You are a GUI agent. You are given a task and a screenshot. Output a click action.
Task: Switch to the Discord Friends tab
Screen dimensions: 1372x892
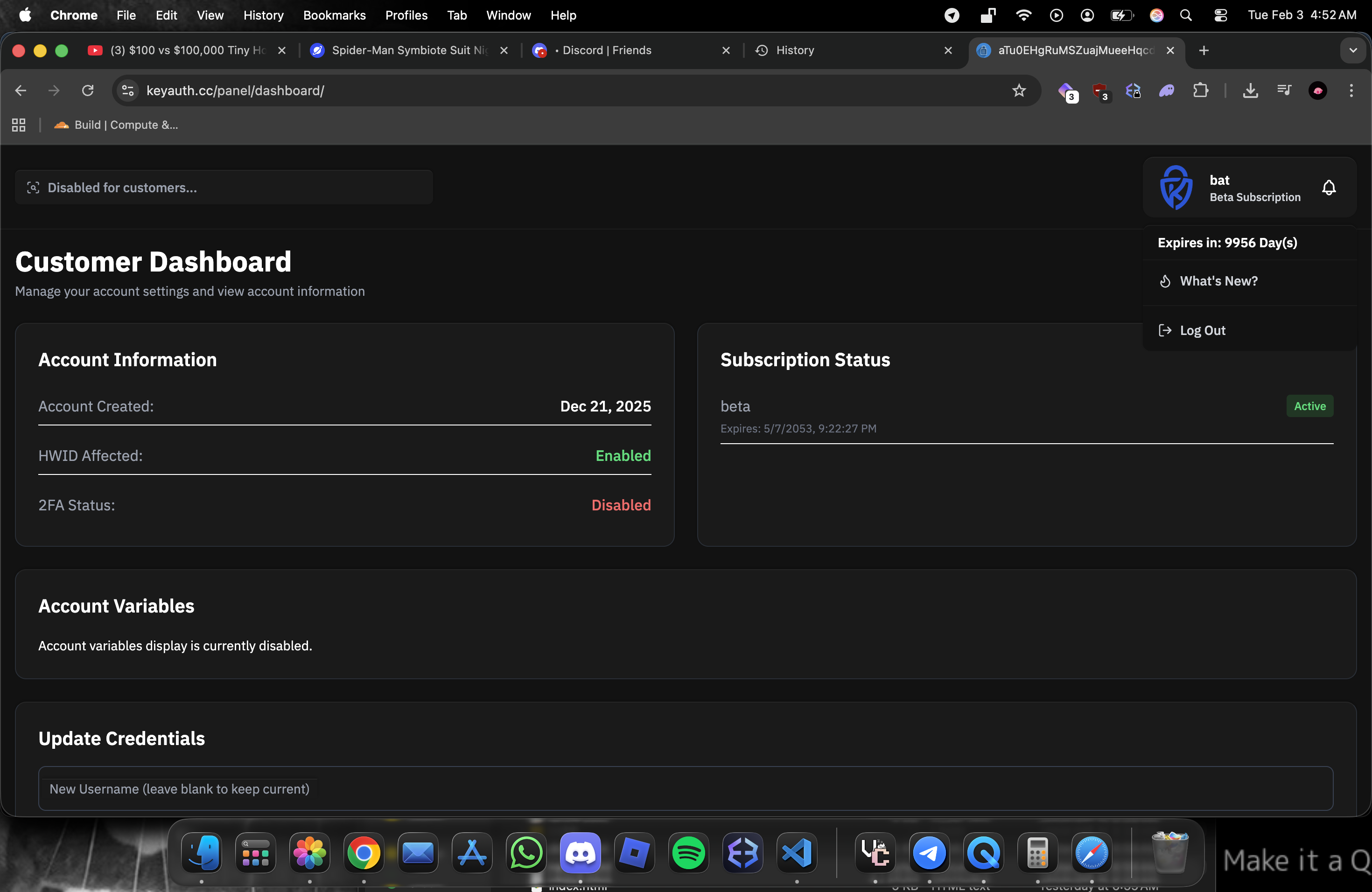pos(607,50)
